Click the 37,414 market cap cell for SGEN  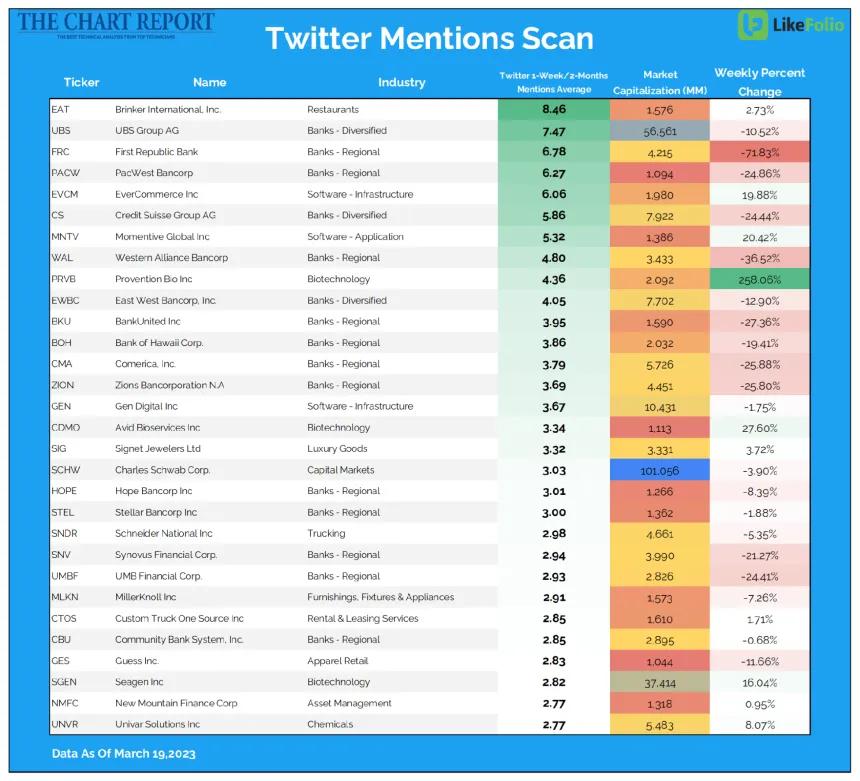pos(660,683)
